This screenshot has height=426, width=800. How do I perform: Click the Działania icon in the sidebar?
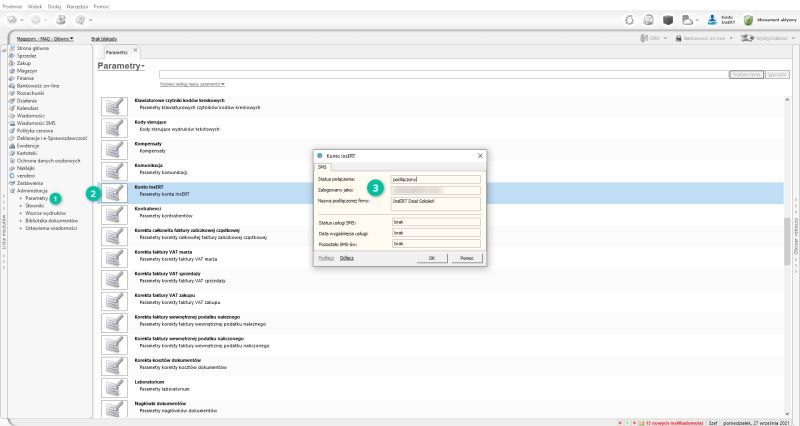(12, 101)
